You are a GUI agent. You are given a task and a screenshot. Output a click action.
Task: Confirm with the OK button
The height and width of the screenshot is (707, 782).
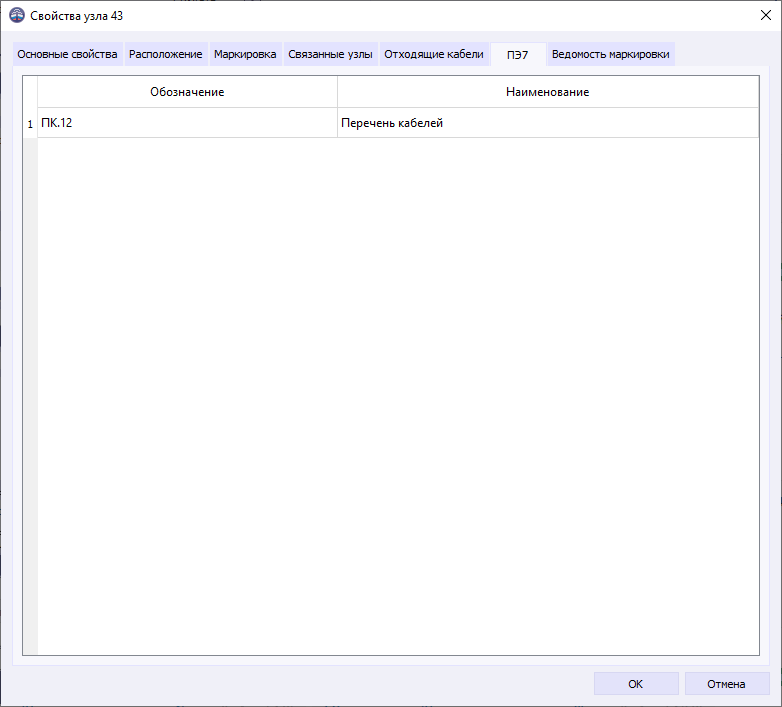pos(636,684)
